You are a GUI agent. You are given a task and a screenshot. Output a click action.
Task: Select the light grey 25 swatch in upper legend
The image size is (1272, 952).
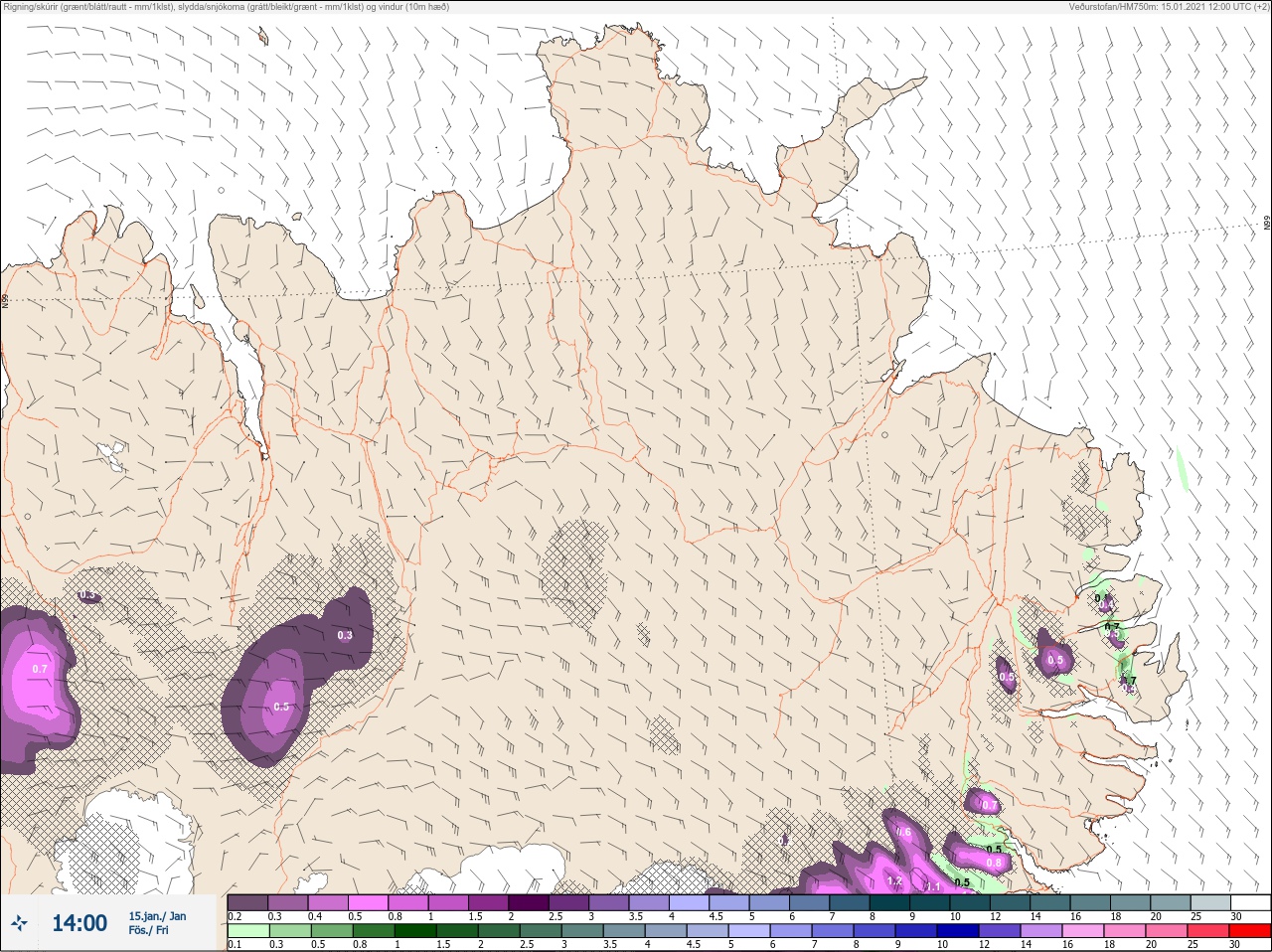[x=1209, y=902]
